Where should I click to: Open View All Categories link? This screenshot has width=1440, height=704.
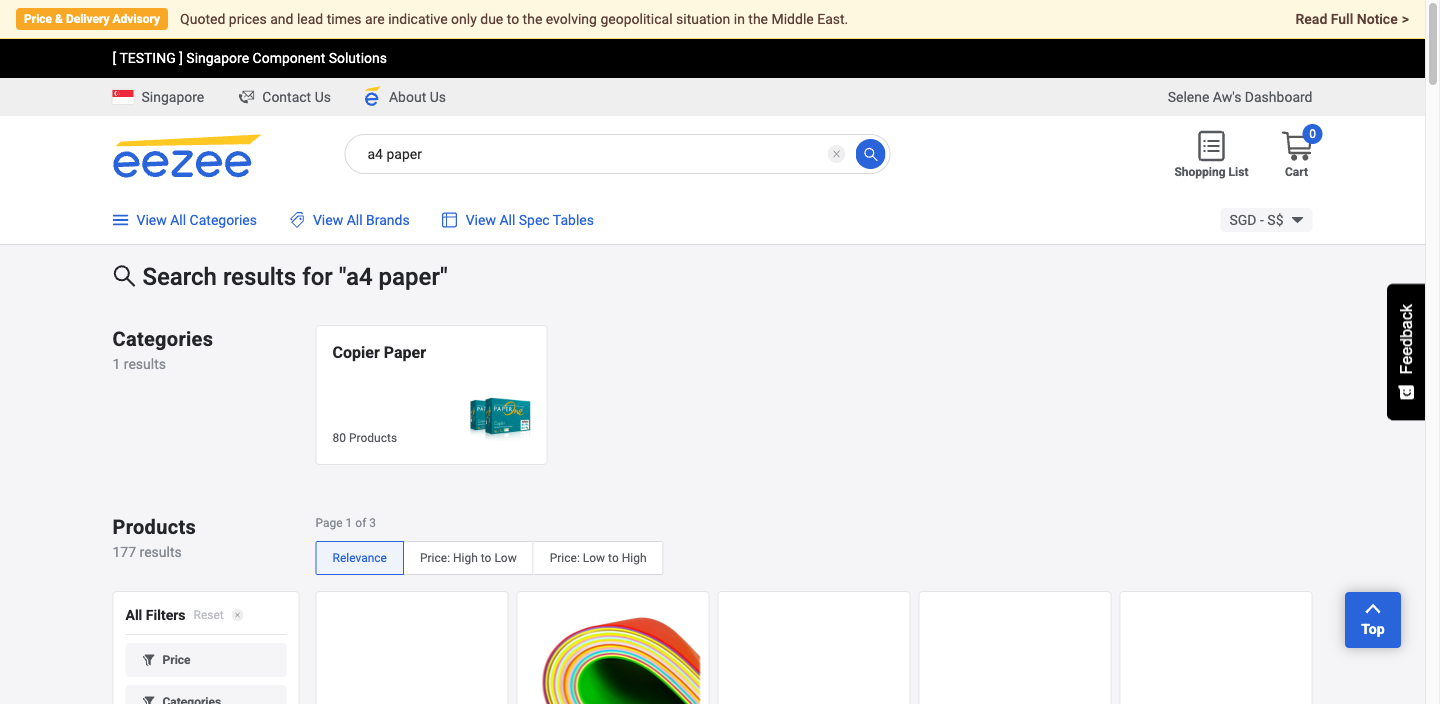pyautogui.click(x=197, y=220)
